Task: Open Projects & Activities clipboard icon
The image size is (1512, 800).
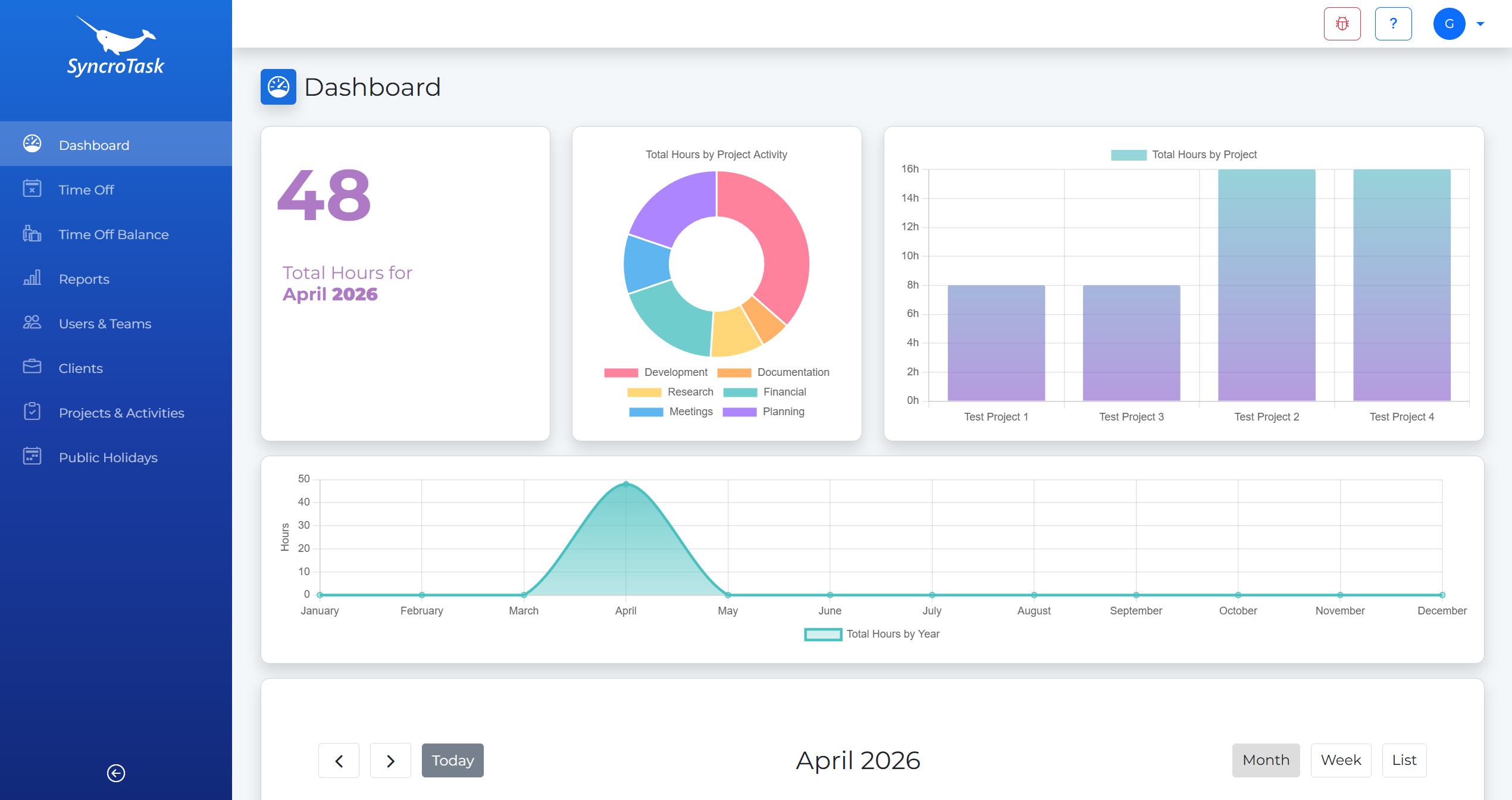Action: pyautogui.click(x=32, y=412)
